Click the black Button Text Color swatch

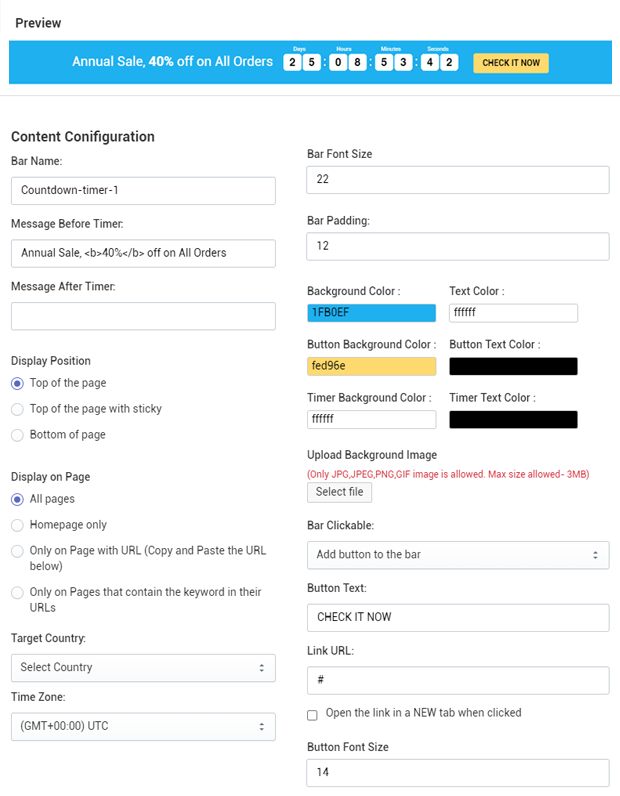coord(513,366)
